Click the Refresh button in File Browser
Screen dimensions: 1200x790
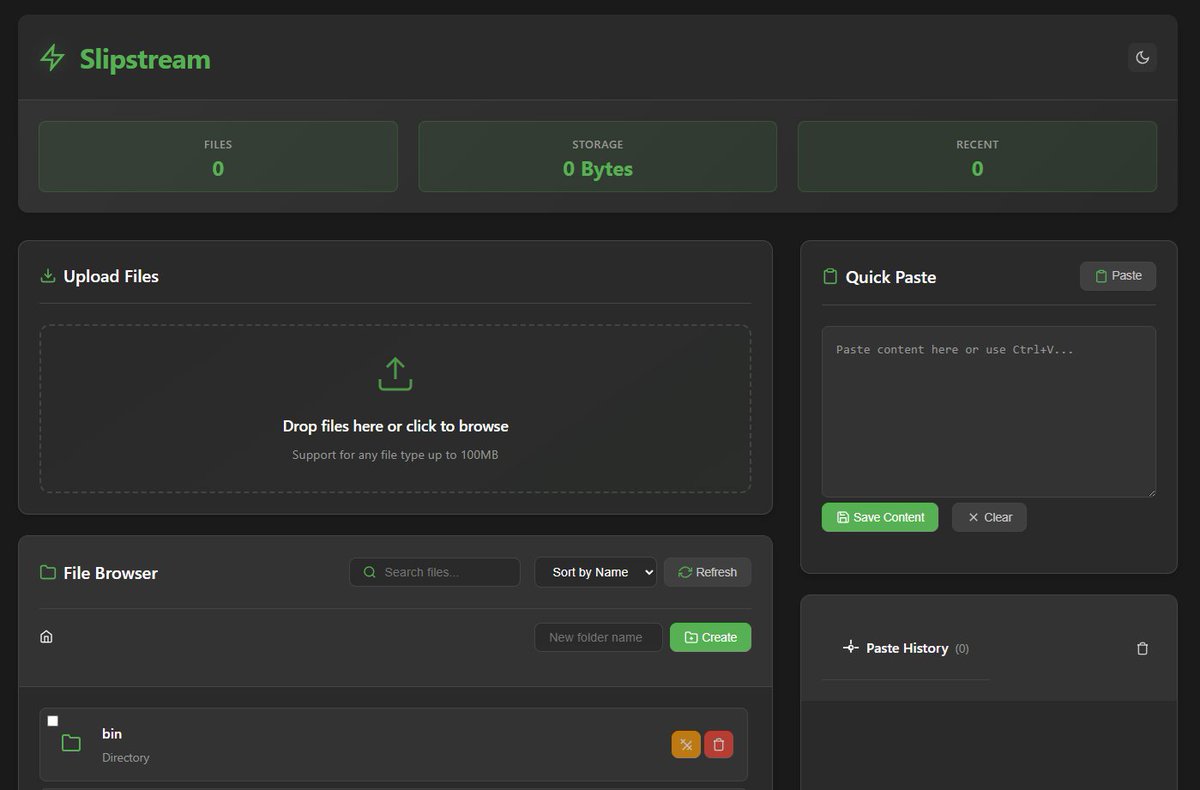coord(707,571)
